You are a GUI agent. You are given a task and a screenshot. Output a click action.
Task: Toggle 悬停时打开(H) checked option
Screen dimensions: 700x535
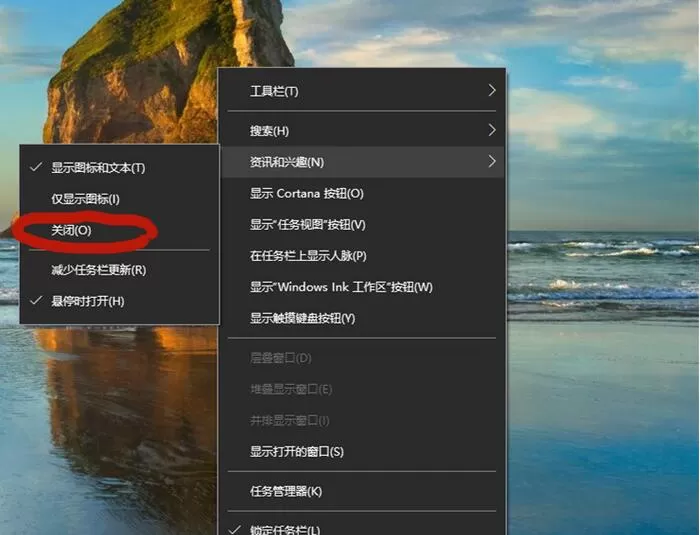click(119, 301)
